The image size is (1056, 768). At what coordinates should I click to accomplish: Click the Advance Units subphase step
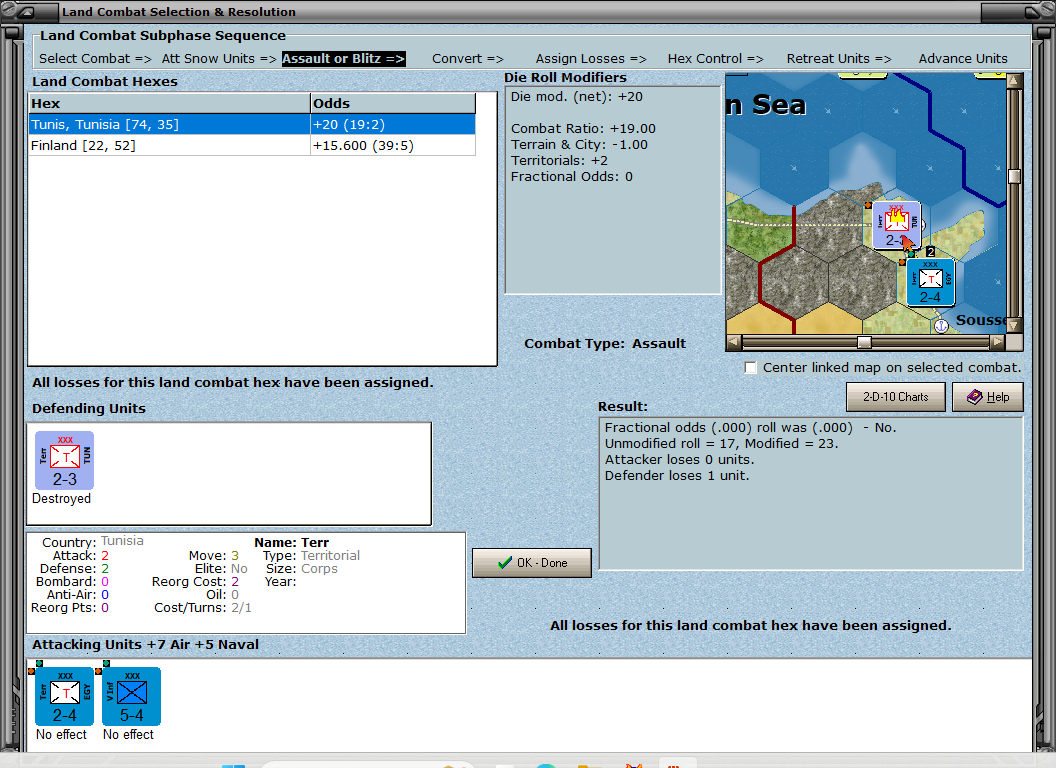click(x=963, y=59)
